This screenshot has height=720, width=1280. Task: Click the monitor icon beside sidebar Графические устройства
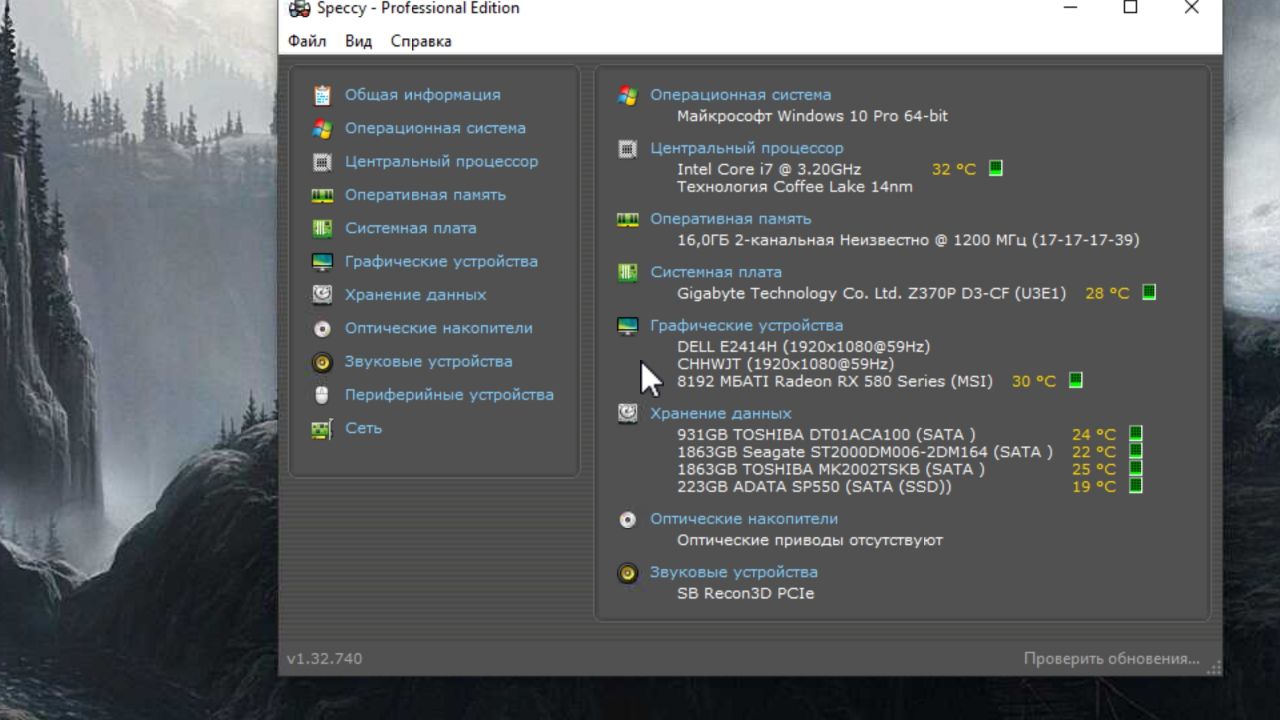tap(322, 261)
